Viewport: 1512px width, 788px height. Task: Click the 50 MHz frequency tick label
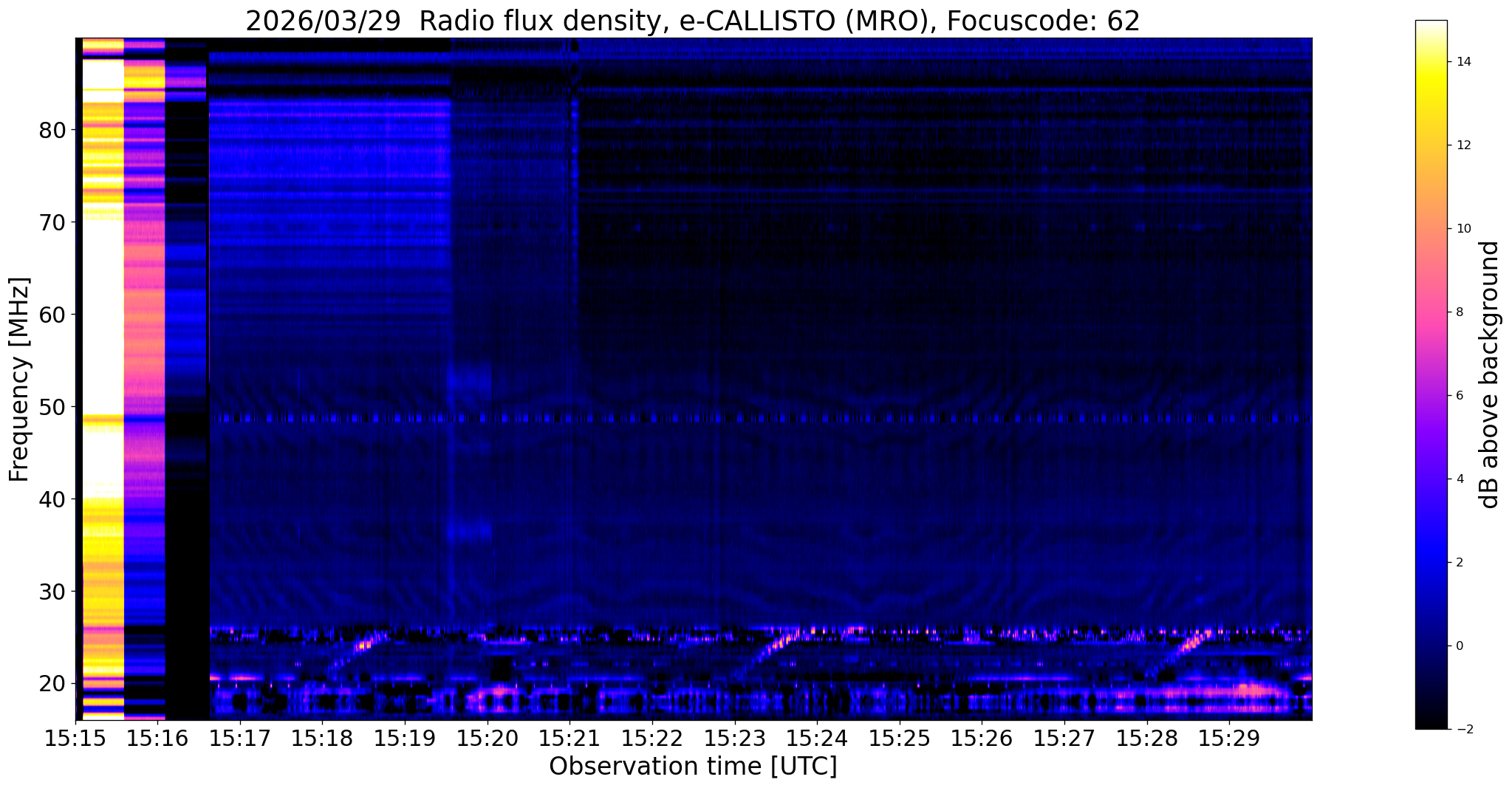click(52, 406)
